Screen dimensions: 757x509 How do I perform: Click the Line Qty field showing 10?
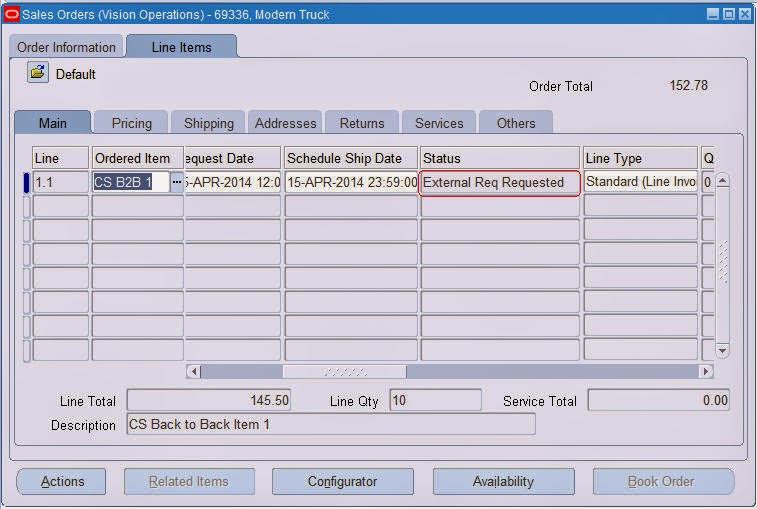pos(435,400)
